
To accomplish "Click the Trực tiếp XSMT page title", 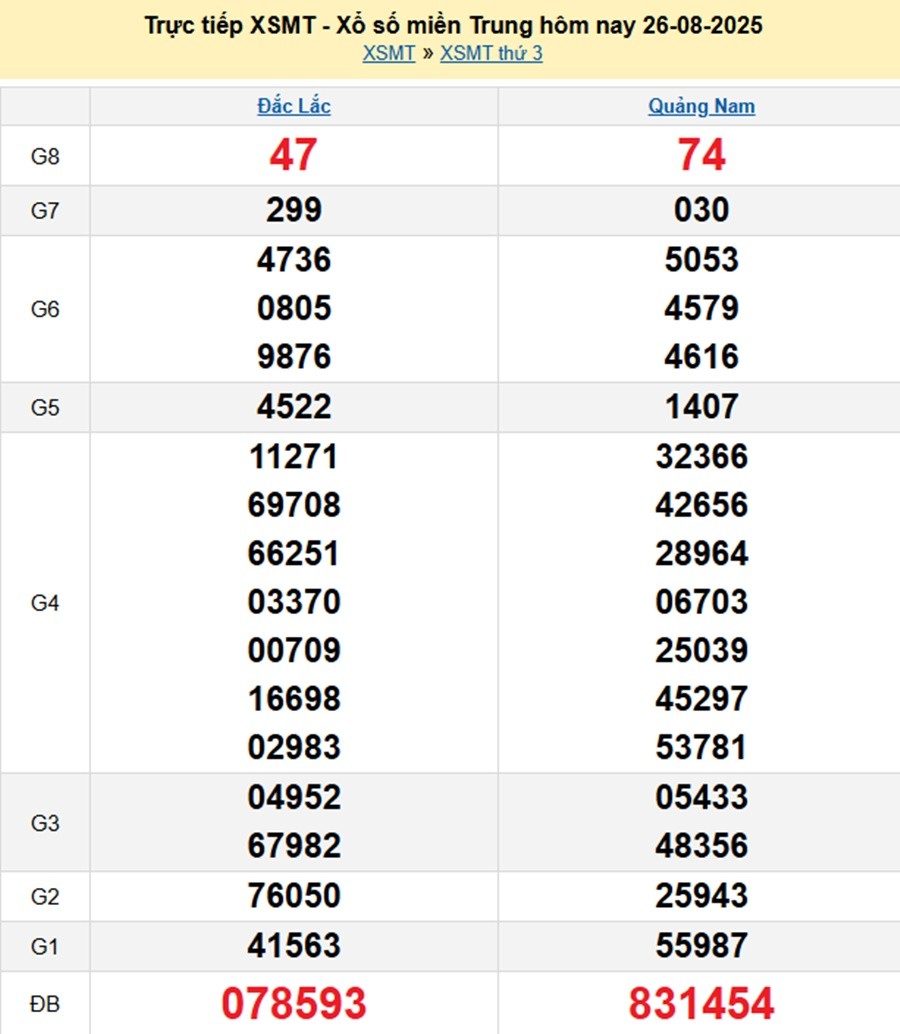I will click(453, 25).
